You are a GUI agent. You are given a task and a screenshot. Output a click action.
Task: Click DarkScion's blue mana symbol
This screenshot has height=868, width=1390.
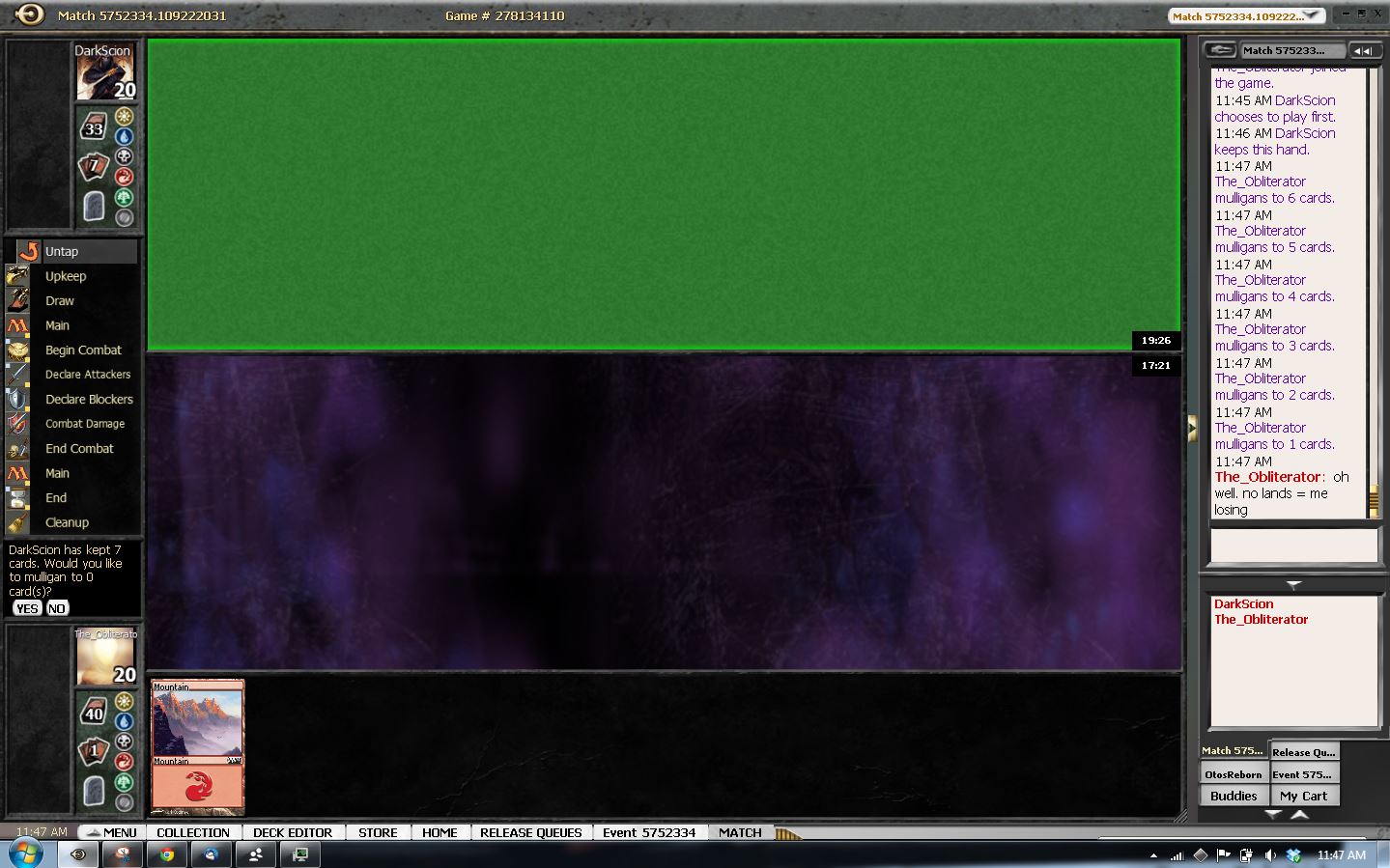[124, 136]
